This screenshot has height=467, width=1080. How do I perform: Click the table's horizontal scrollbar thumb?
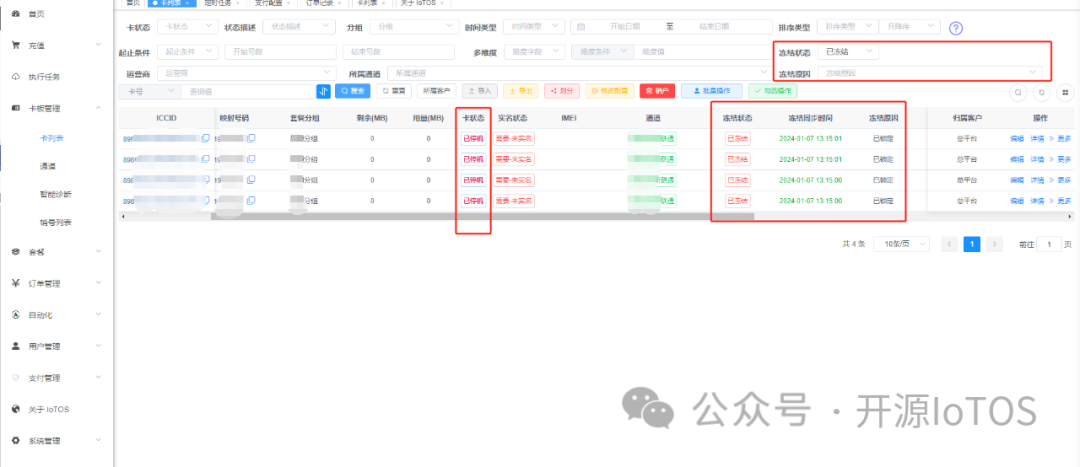tap(482, 216)
